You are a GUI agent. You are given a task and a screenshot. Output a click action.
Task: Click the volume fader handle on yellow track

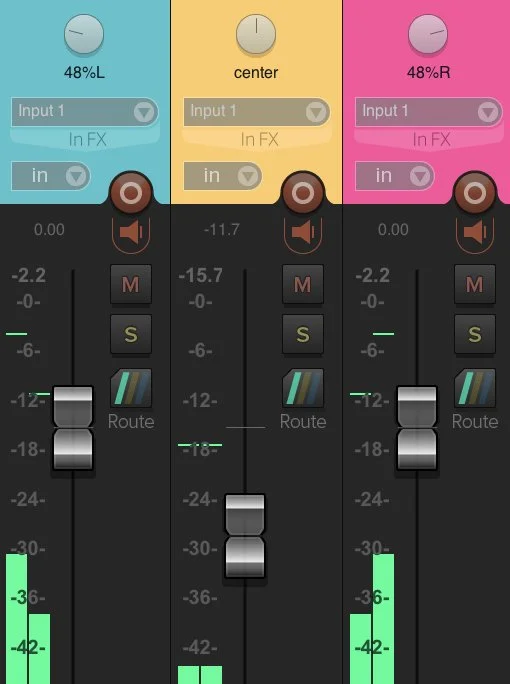point(245,536)
